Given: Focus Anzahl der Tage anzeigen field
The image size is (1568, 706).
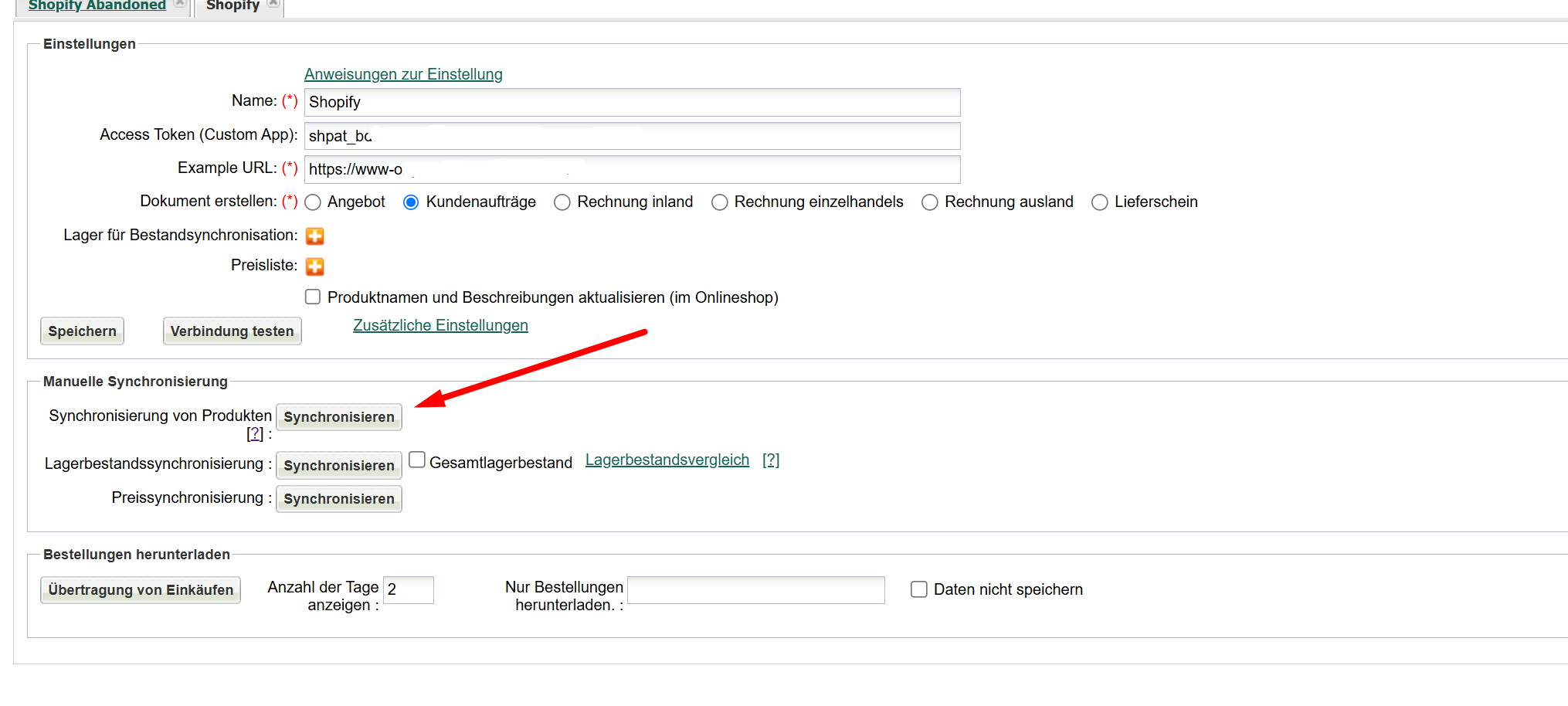Looking at the screenshot, I should tap(409, 590).
